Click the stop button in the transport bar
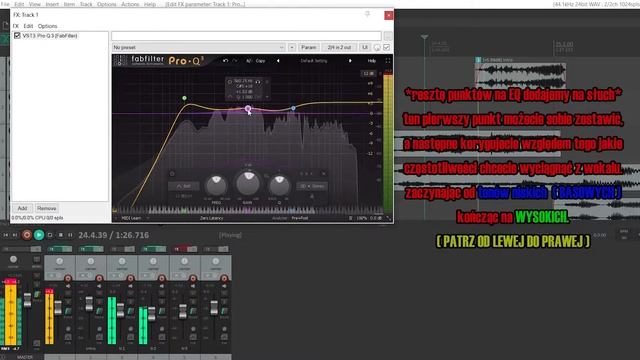 coord(60,235)
